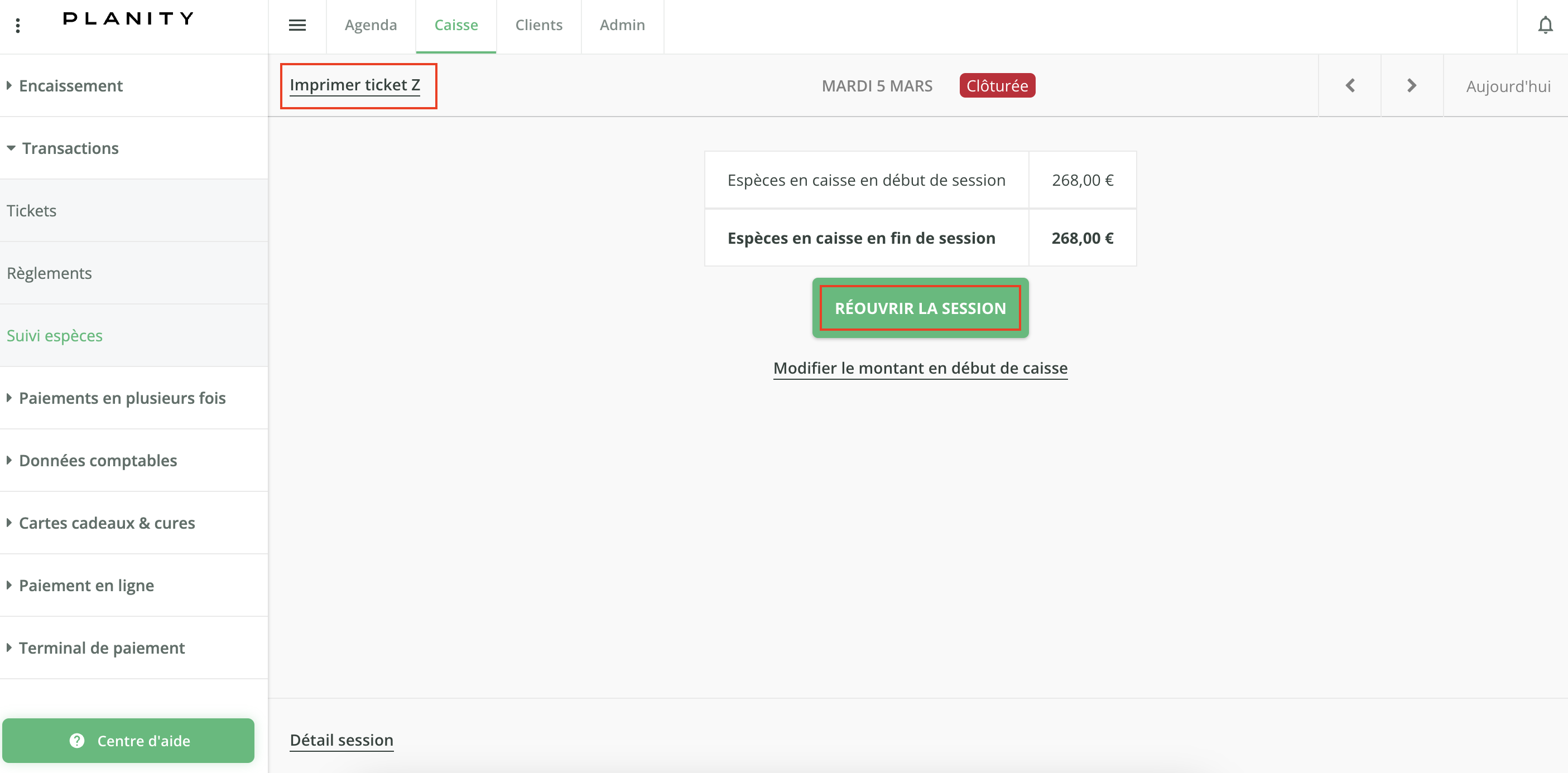1568x773 pixels.
Task: Open the three-dot vertical menu
Action: [x=18, y=26]
